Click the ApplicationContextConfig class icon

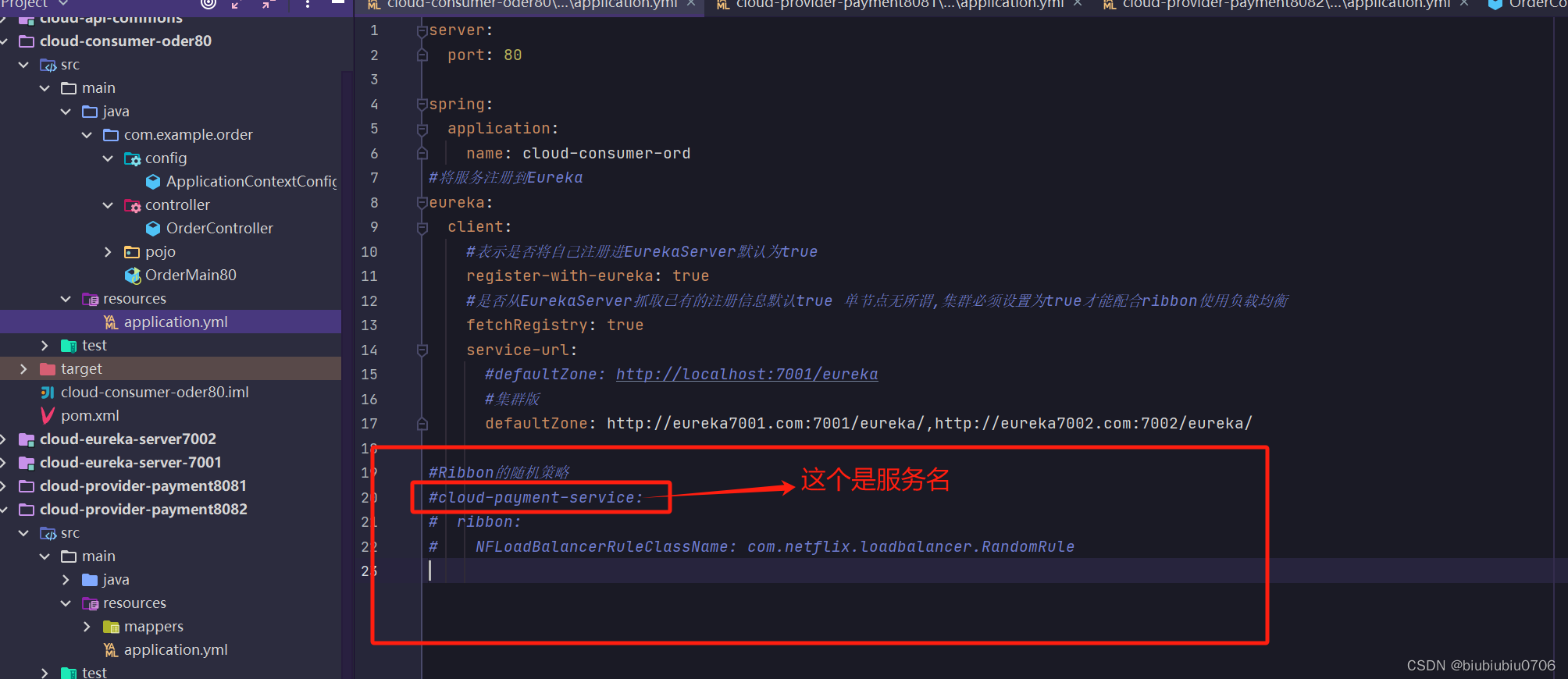153,182
